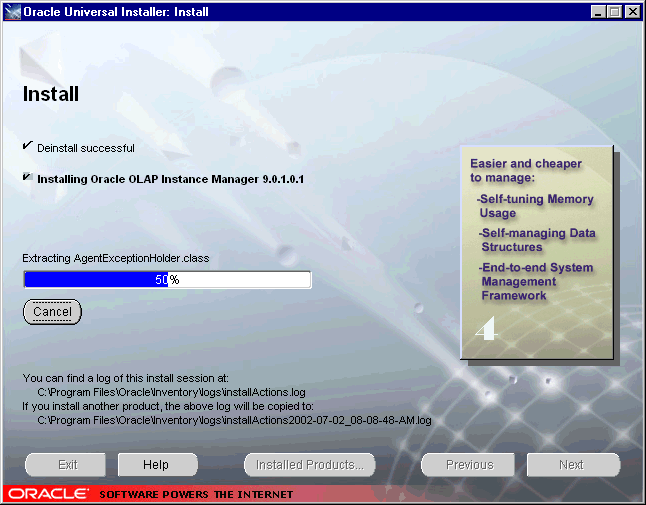Click the installActions.log path text
Screen dimensions: 646x505
[171, 392]
